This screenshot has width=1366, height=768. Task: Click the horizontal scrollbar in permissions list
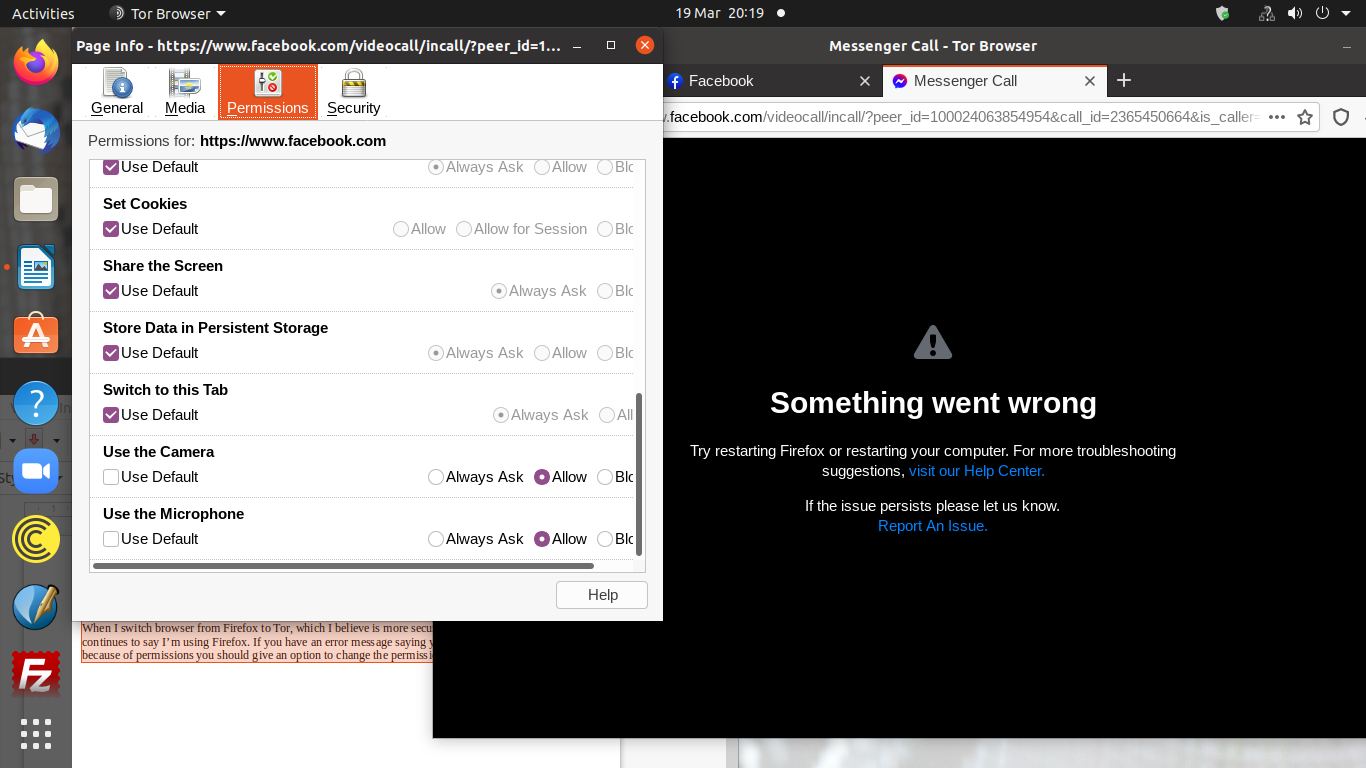click(x=343, y=566)
